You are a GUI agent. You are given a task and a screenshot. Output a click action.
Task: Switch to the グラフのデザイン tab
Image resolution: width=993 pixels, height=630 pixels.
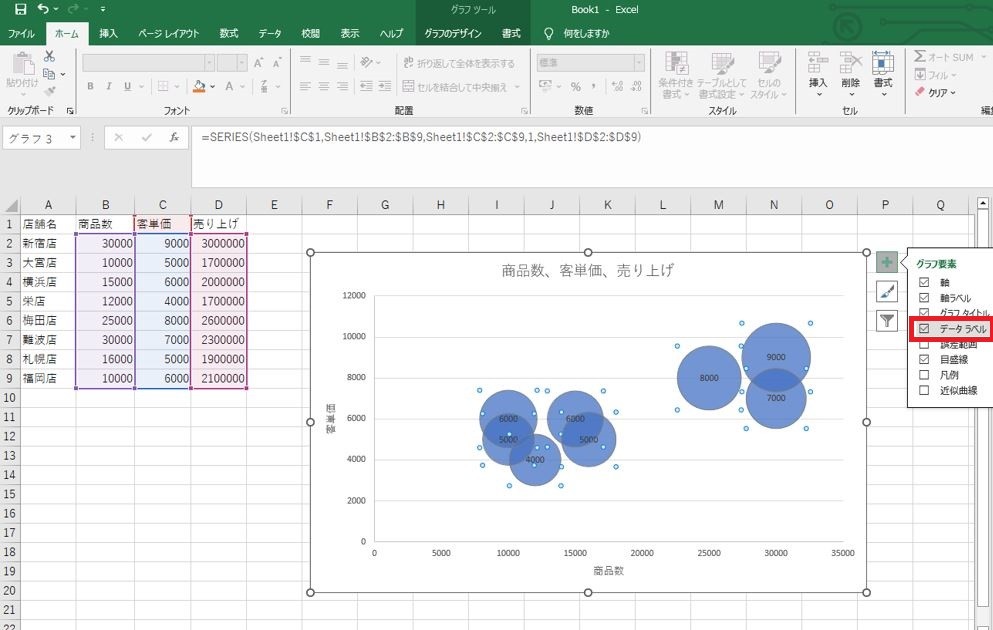click(x=453, y=33)
